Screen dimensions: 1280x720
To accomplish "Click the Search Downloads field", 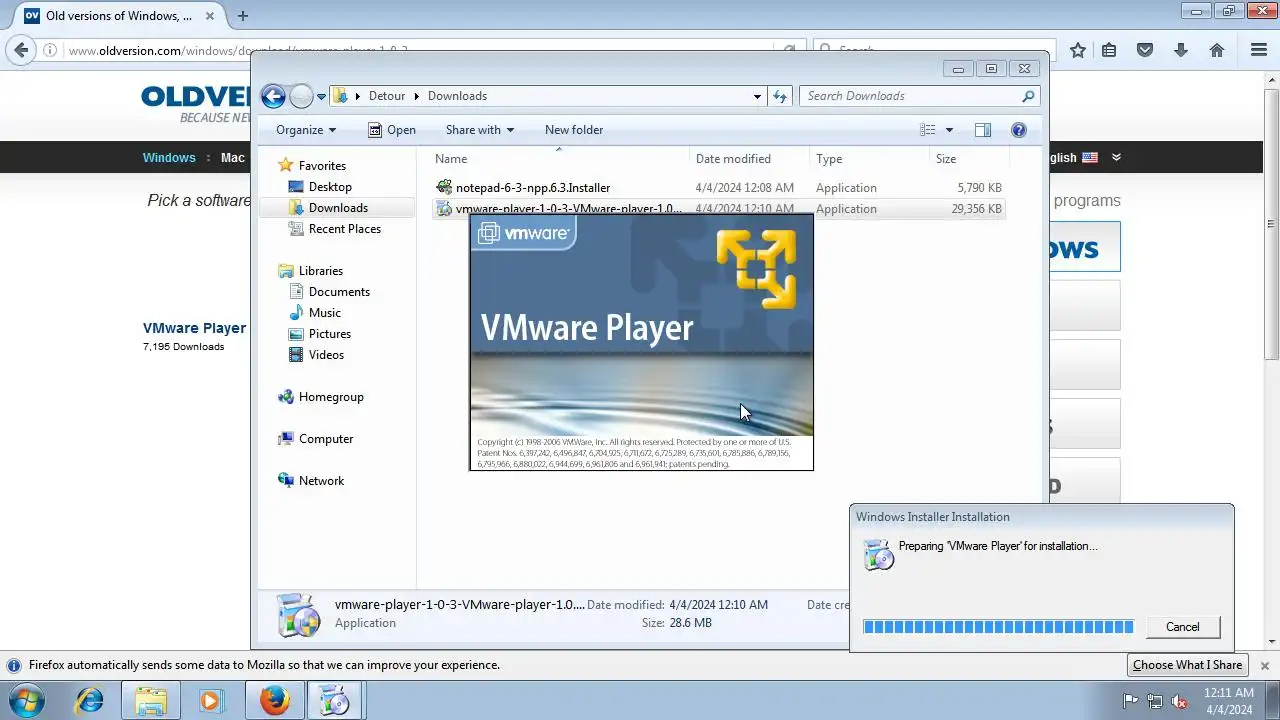I will (919, 96).
